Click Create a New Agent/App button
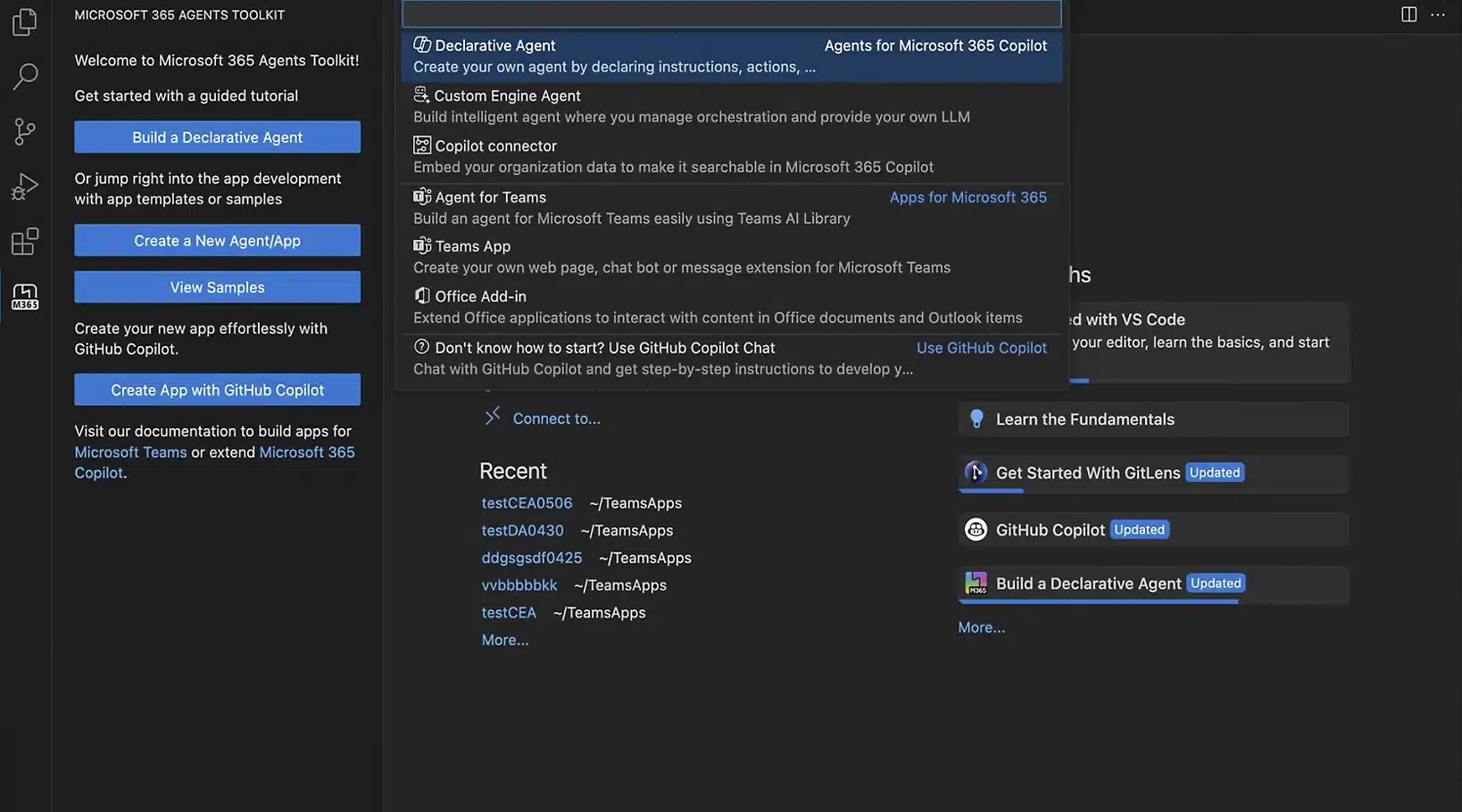 pyautogui.click(x=217, y=240)
